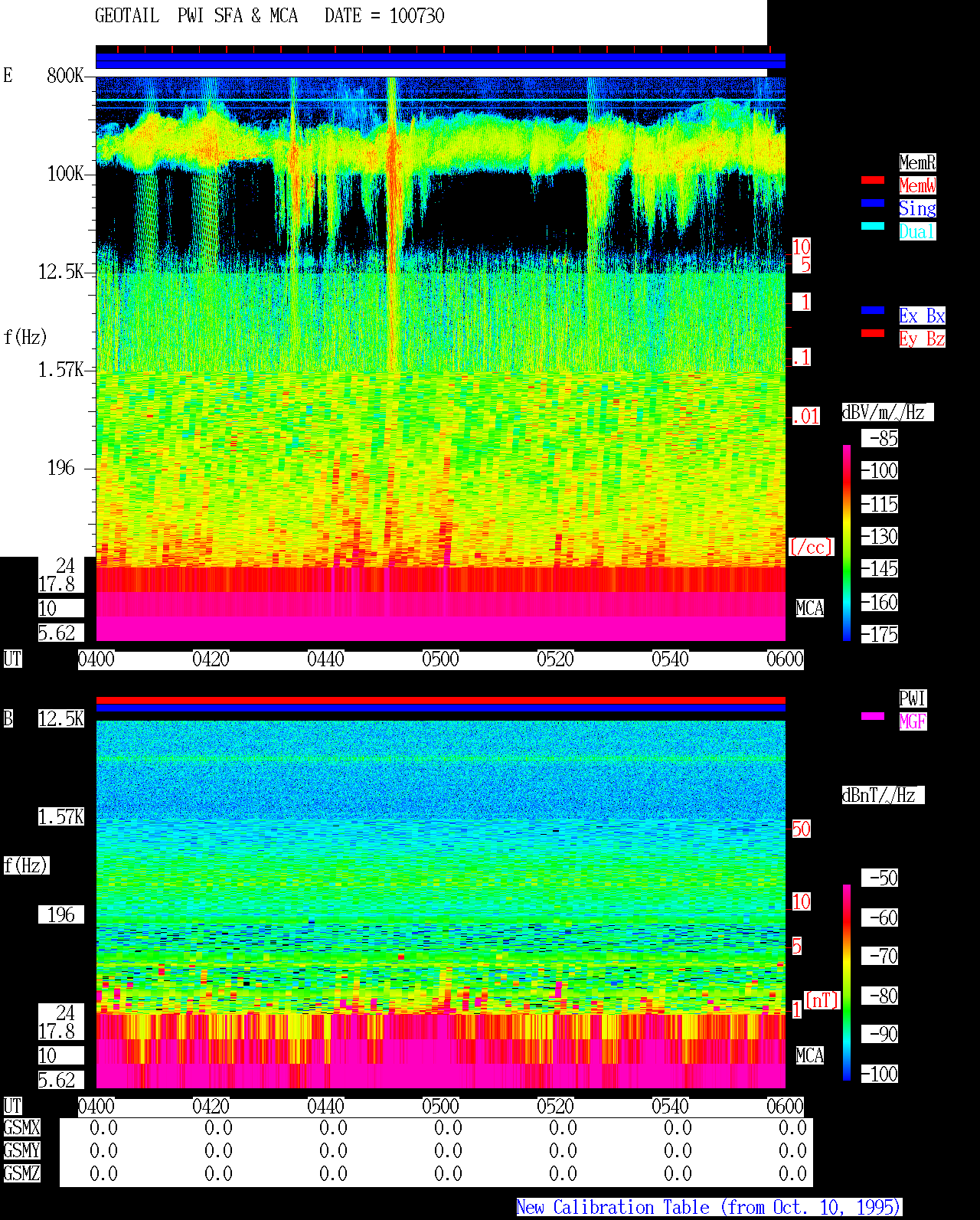Click the [nT] unit label by magnetic panel

(822, 1000)
